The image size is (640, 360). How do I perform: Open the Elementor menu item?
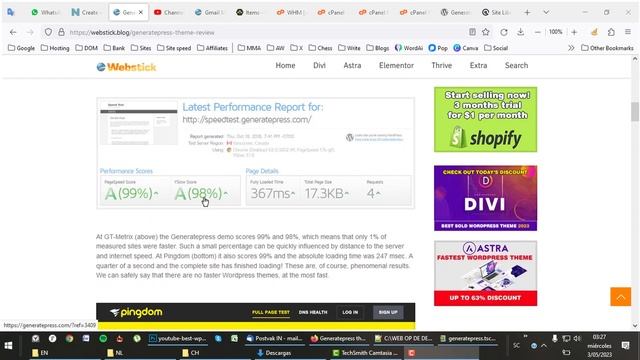(396, 65)
